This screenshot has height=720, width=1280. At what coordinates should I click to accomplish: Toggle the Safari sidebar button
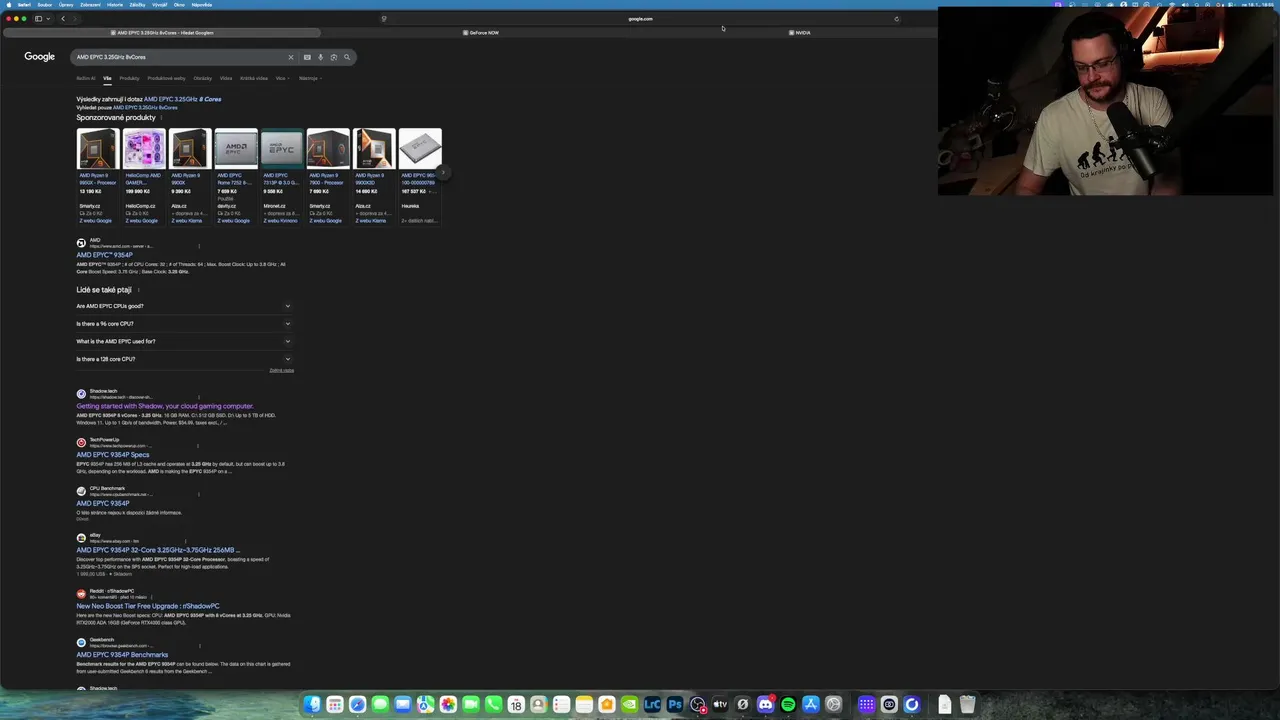click(x=39, y=18)
